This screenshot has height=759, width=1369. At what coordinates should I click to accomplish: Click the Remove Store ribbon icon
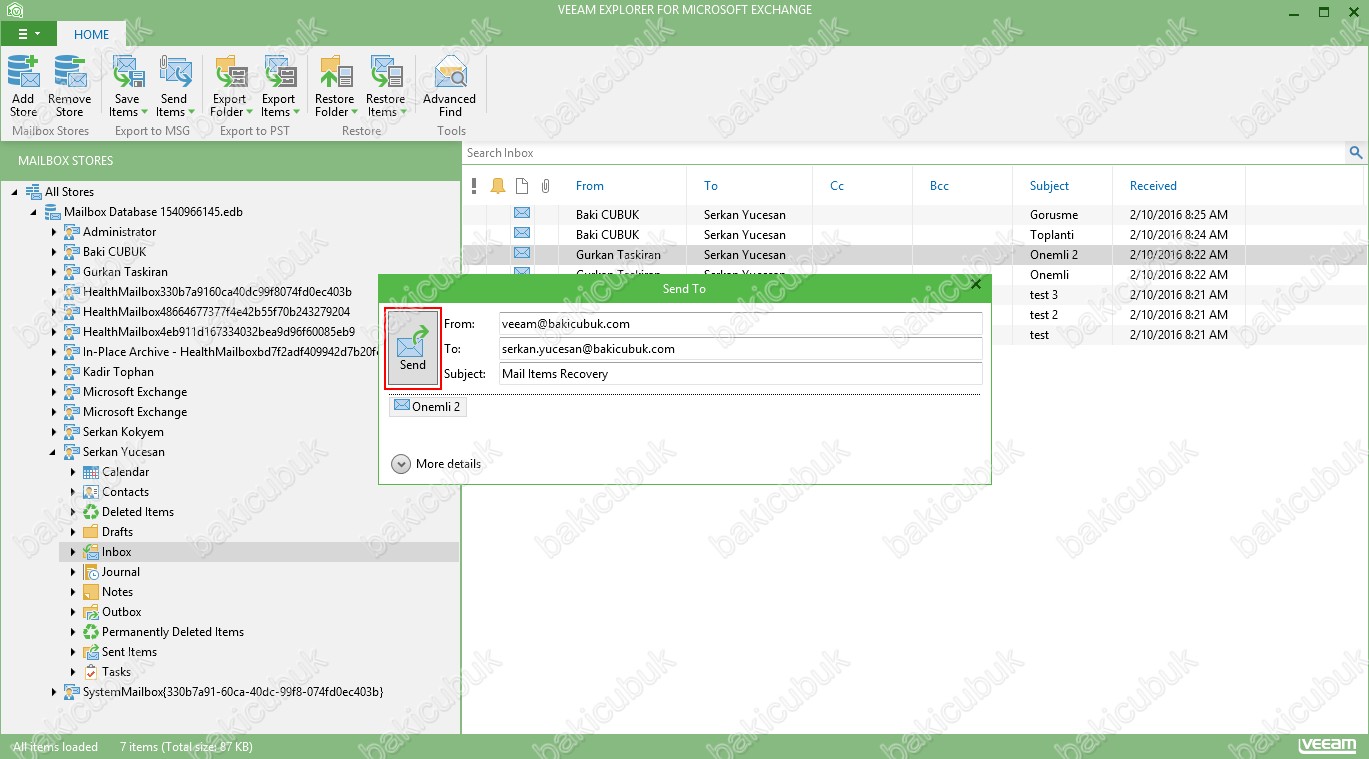coord(70,86)
